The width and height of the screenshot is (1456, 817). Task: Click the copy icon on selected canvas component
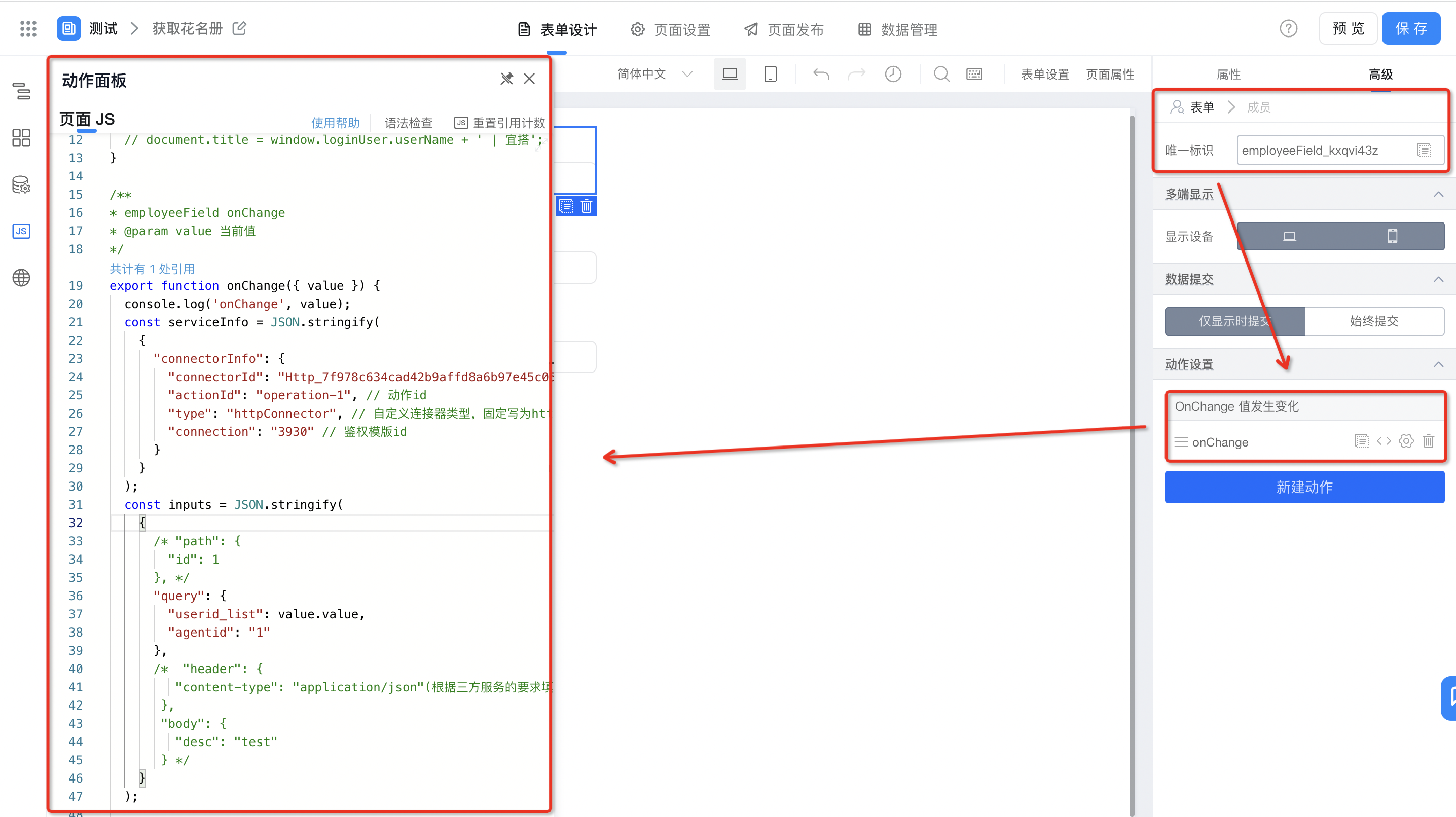click(566, 206)
